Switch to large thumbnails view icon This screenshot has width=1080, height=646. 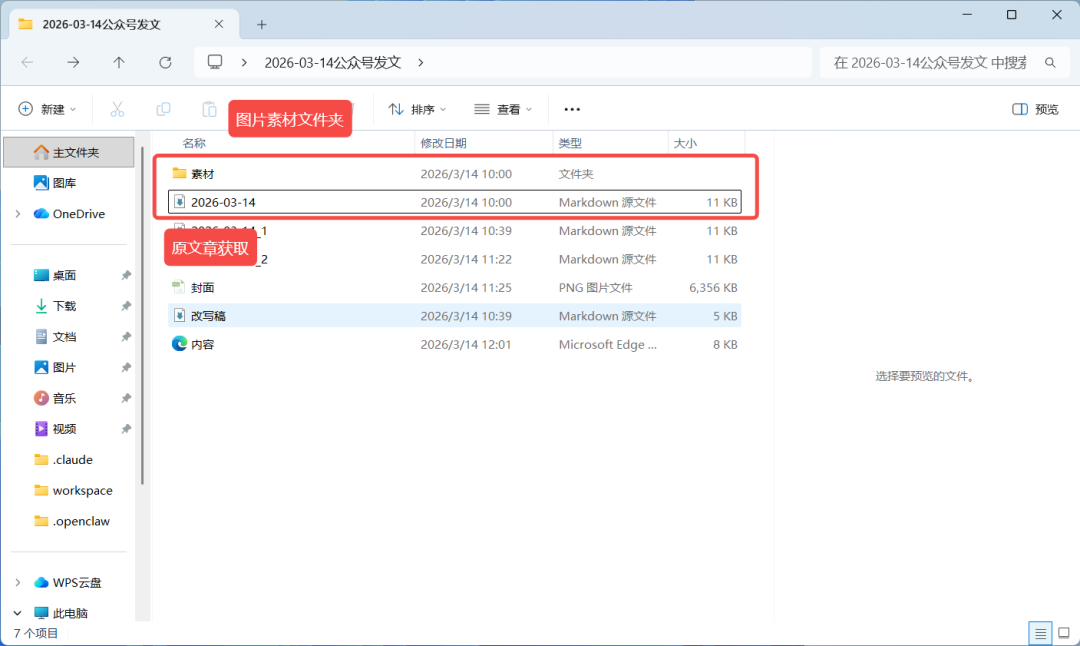pos(1063,632)
